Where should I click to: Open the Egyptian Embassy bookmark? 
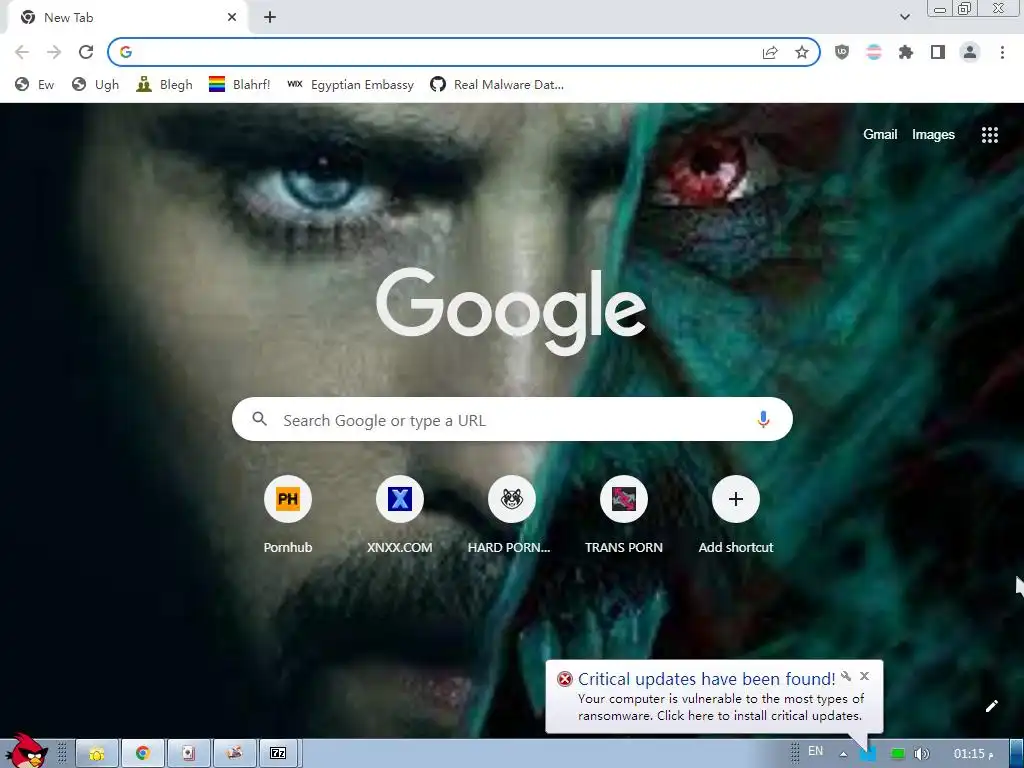350,84
